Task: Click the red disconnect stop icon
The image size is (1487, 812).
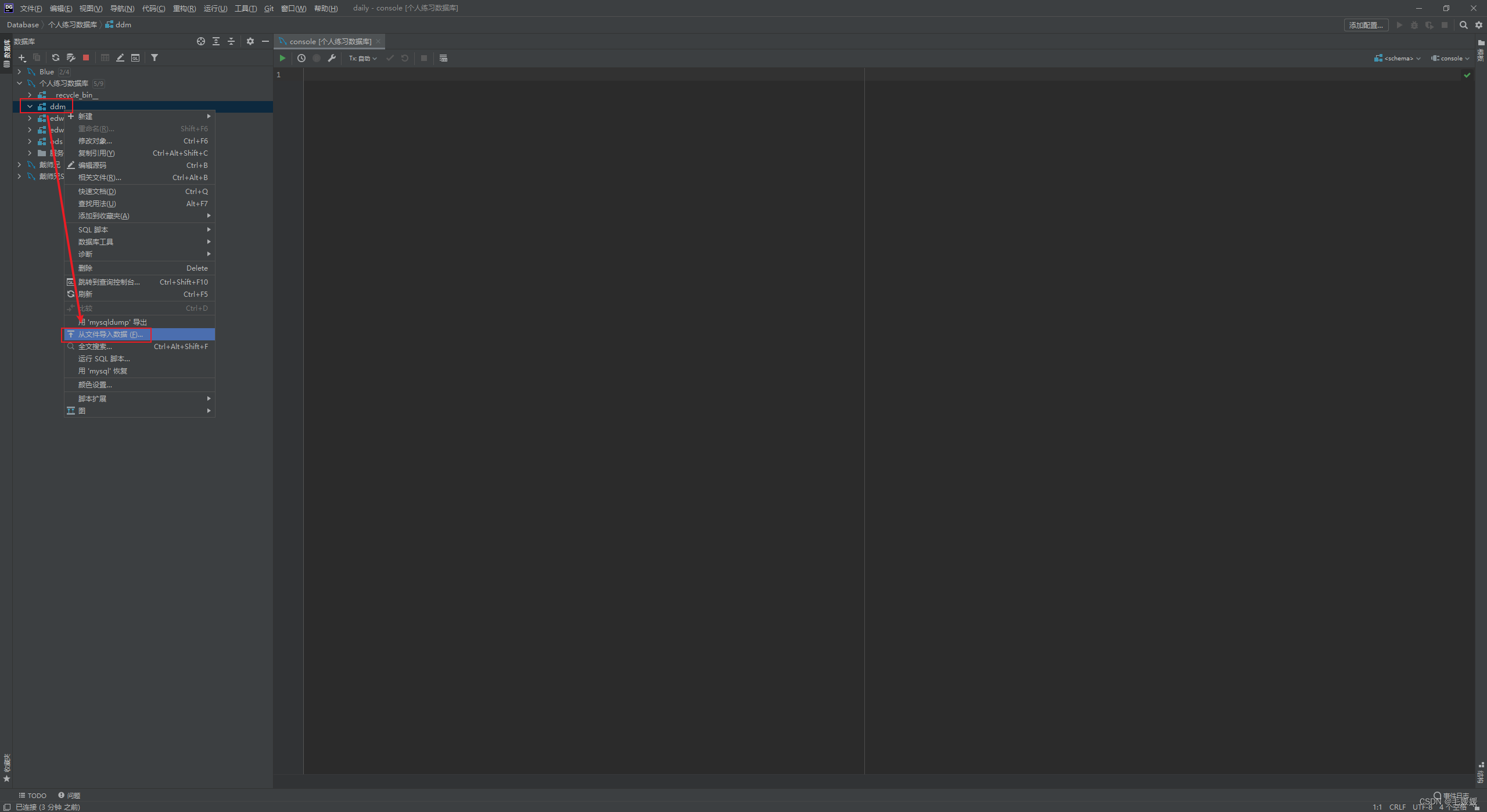Action: pyautogui.click(x=86, y=58)
